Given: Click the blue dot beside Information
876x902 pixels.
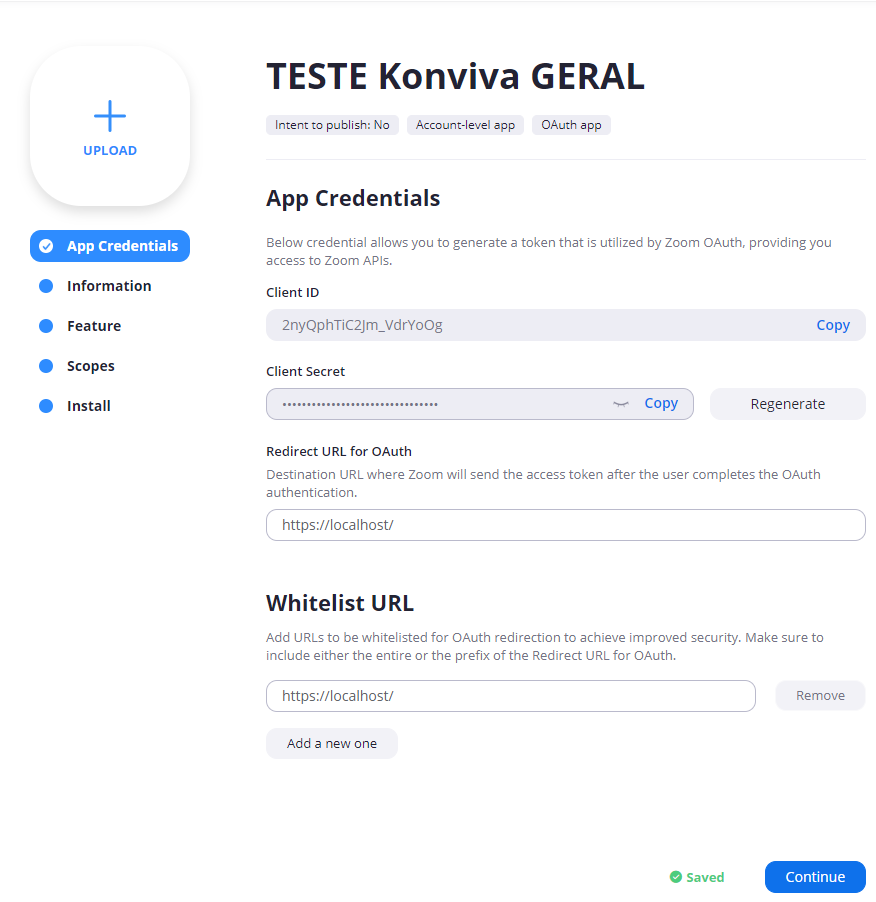Looking at the screenshot, I should (46, 286).
